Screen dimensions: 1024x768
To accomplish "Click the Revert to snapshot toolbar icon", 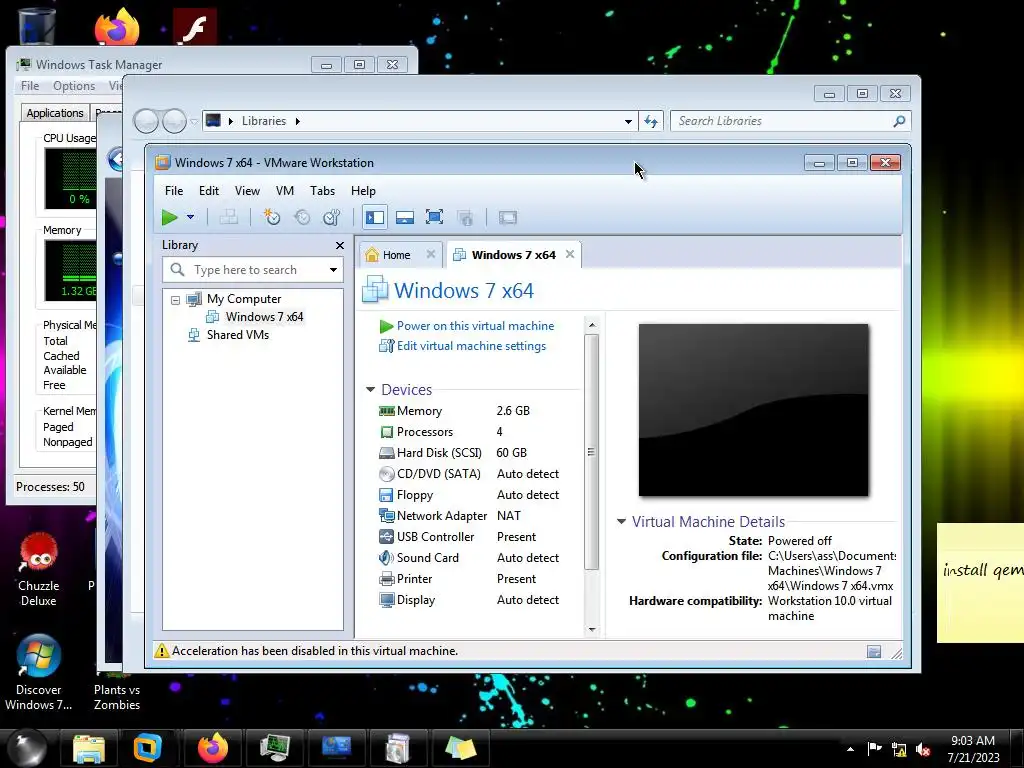I will 302,217.
